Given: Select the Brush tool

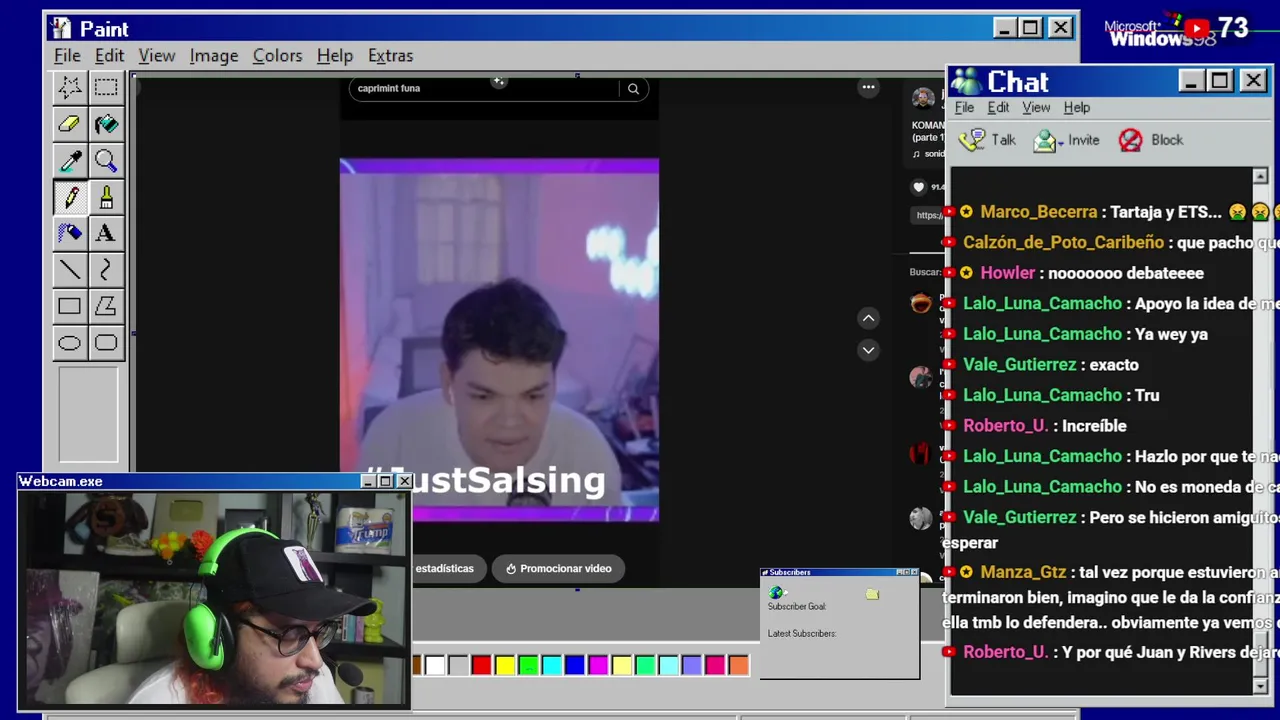Looking at the screenshot, I should click(x=105, y=197).
